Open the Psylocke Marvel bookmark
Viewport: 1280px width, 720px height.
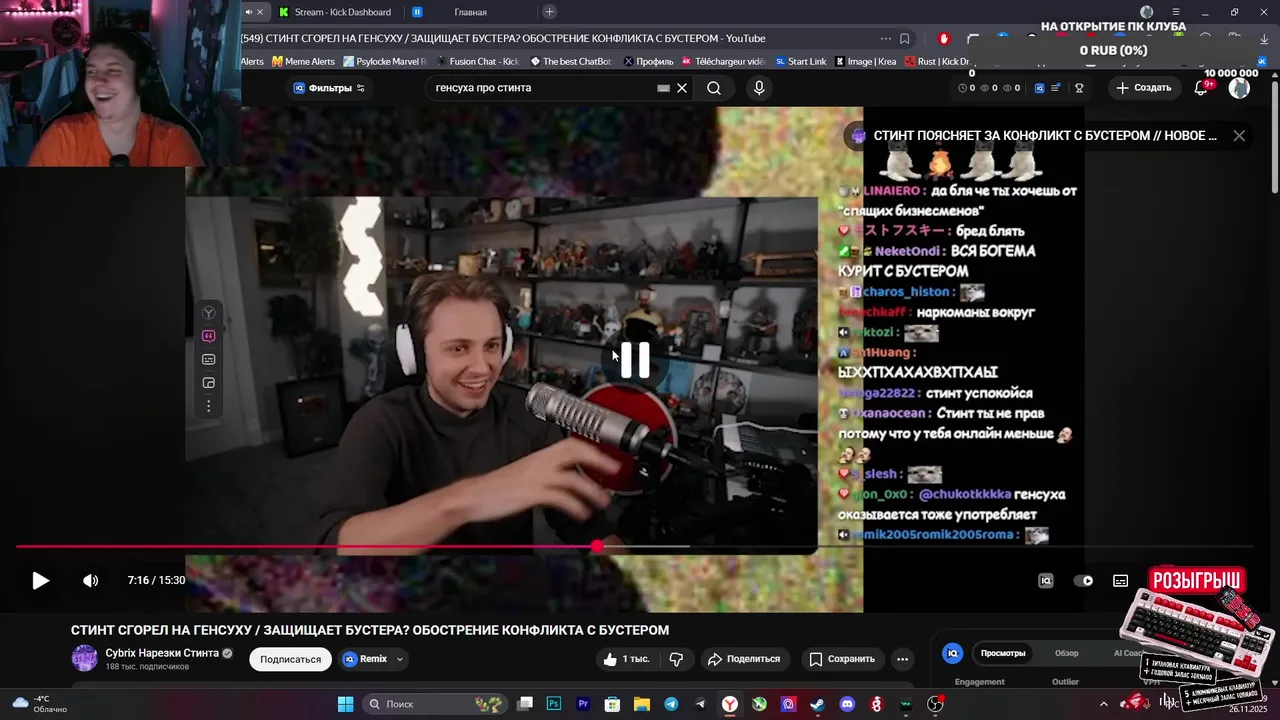pos(385,61)
